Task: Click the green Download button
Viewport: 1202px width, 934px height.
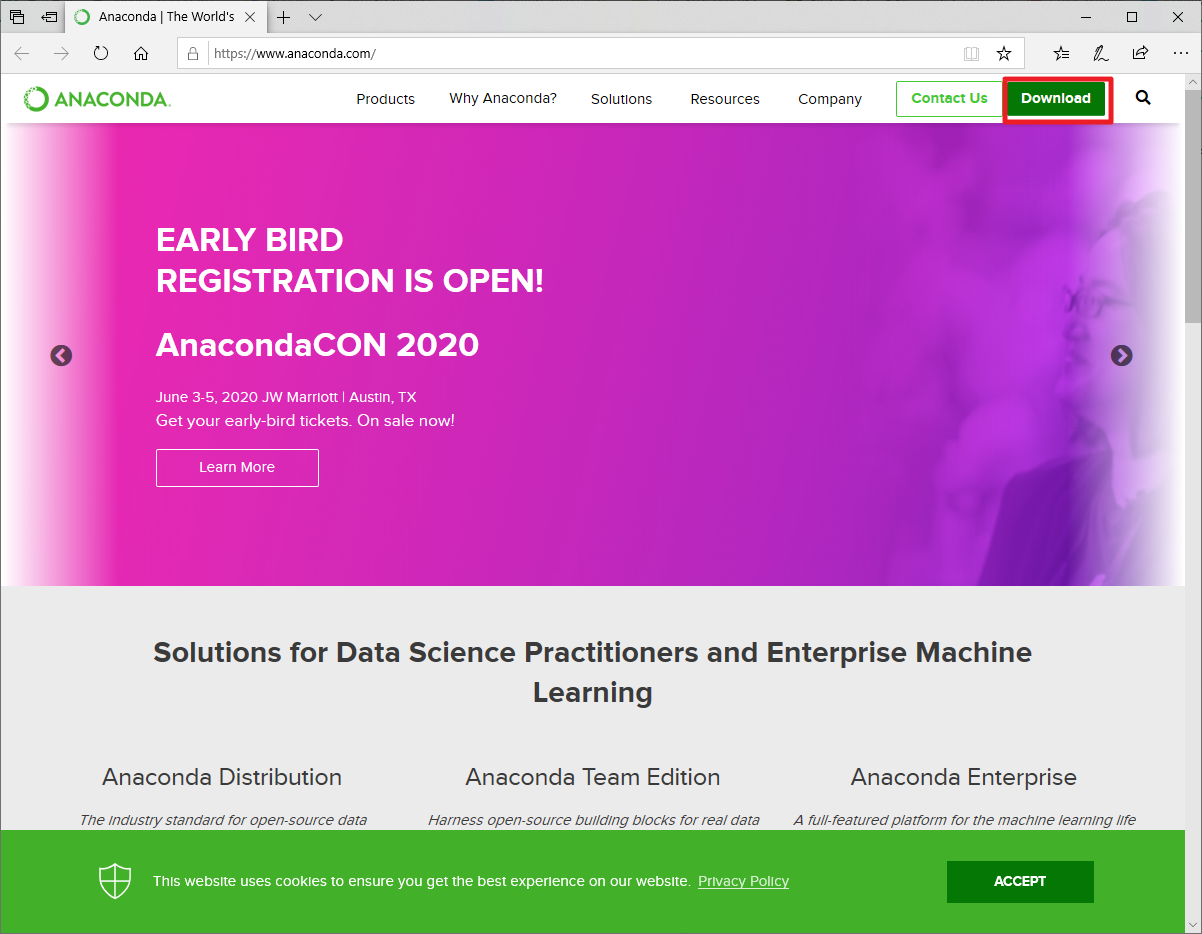Action: (1056, 98)
